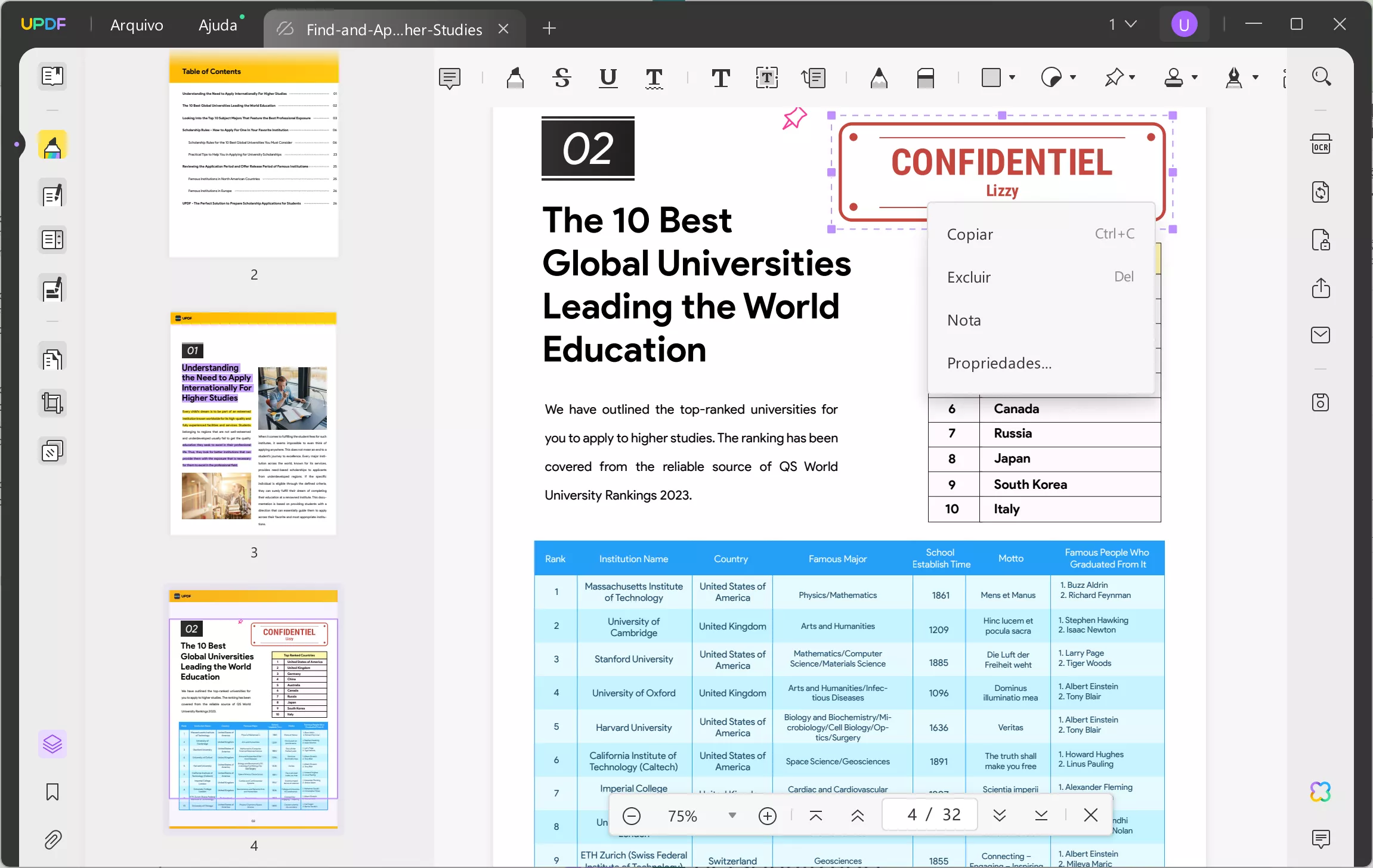The height and width of the screenshot is (868, 1373).
Task: Open the OCR recognition tool
Action: point(1321,144)
